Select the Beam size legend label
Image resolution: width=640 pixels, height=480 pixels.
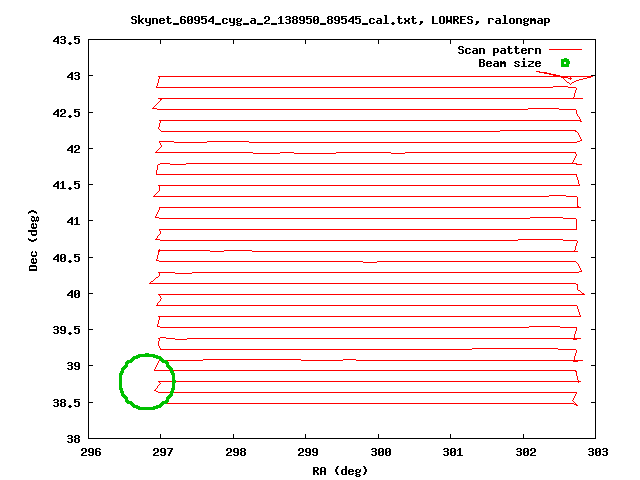(509, 63)
